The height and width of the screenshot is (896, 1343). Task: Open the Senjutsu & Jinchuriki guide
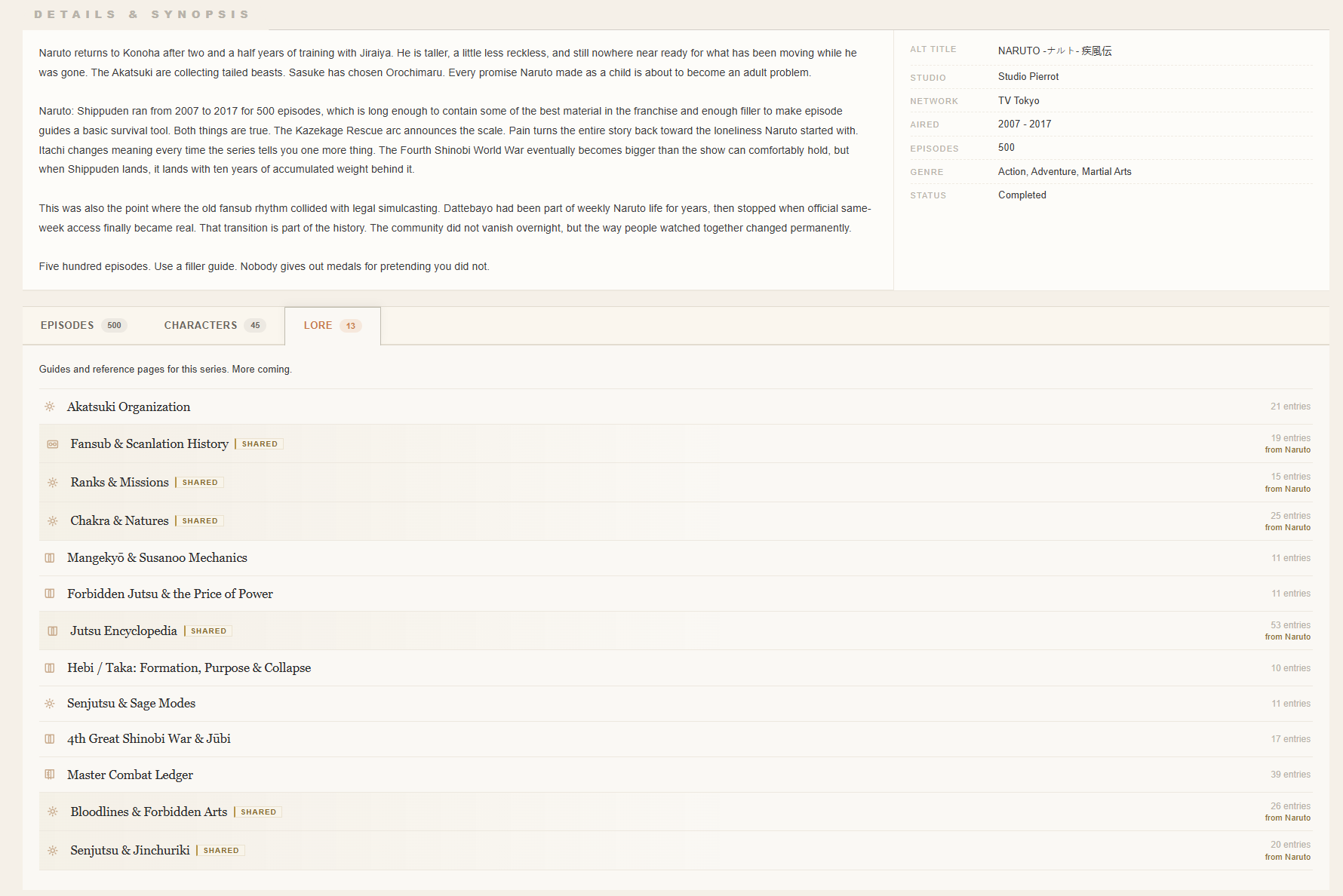point(130,850)
